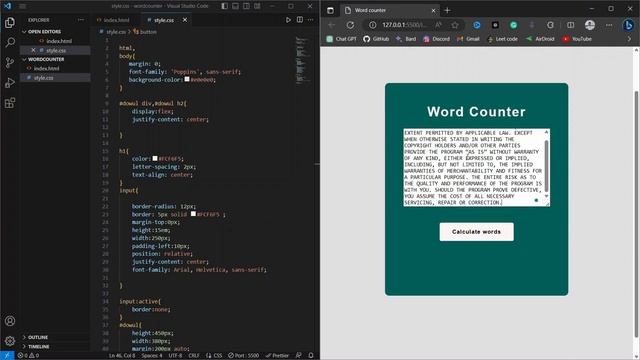Close the style.css editor tab

click(x=185, y=20)
